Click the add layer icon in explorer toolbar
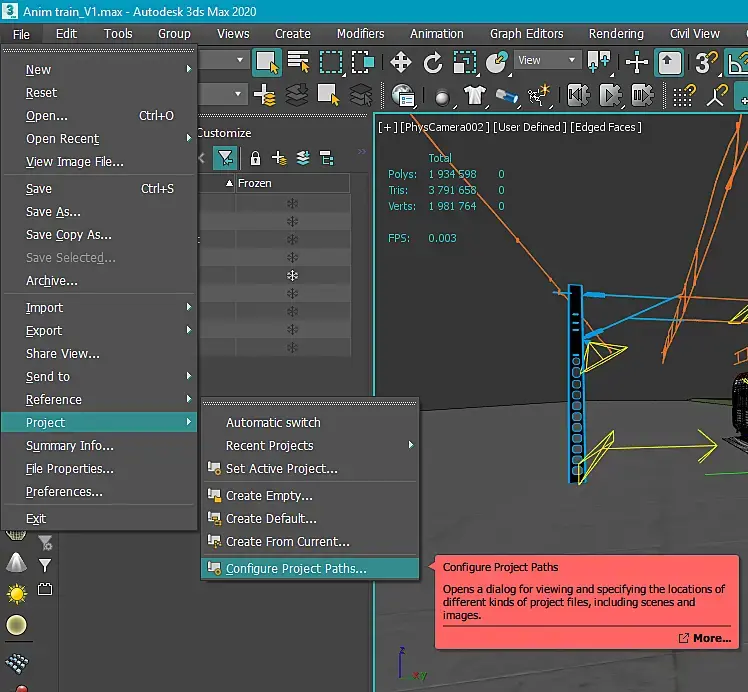 [279, 158]
